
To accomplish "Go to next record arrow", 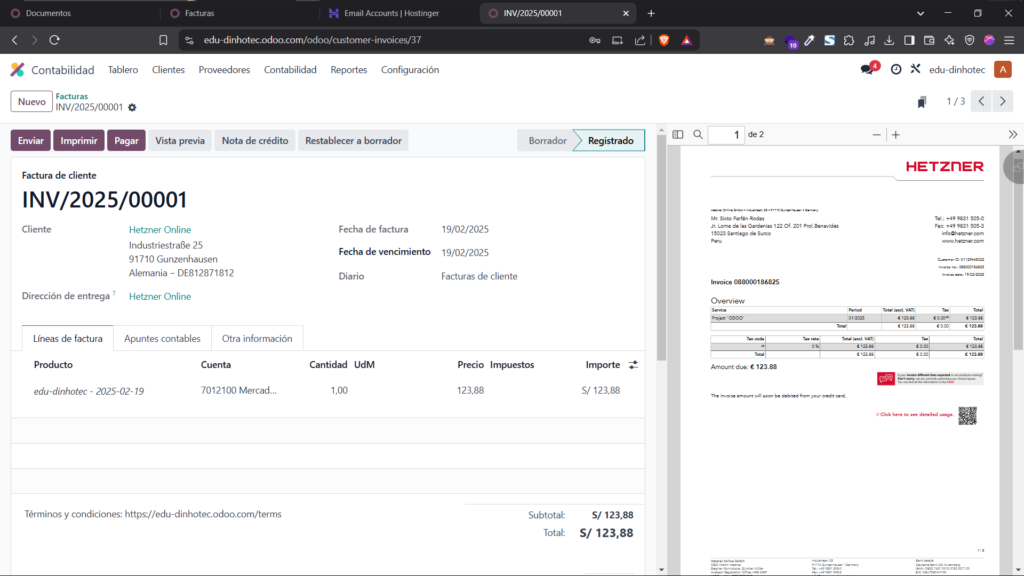I will [1003, 101].
